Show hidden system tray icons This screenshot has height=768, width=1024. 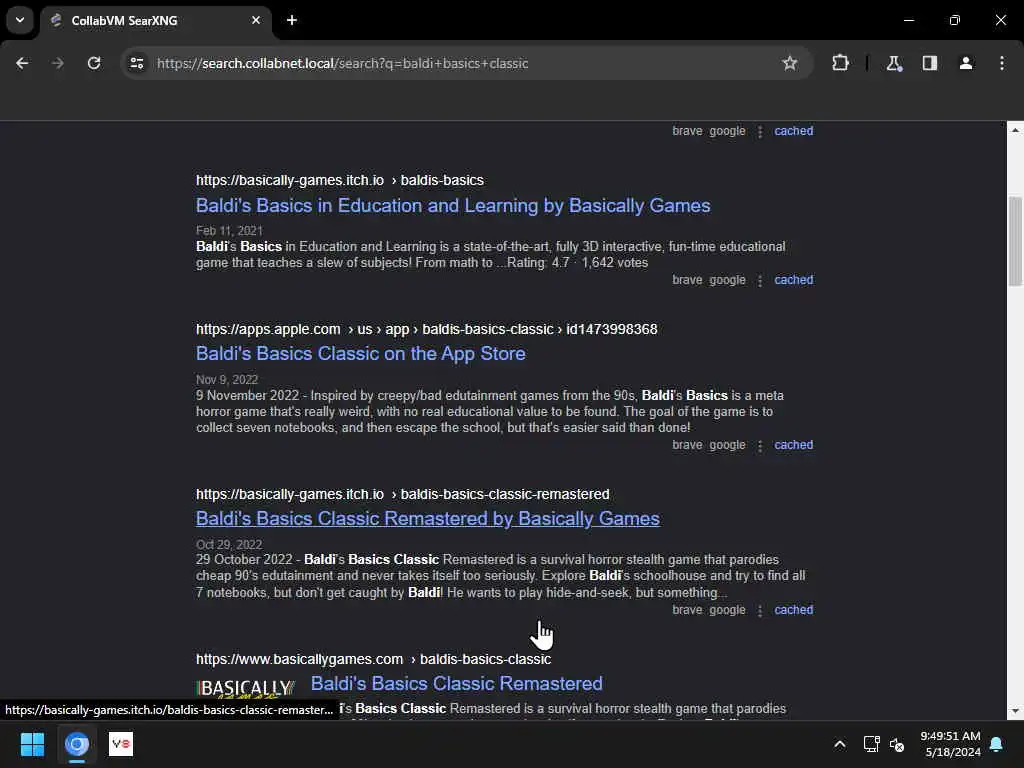click(x=840, y=744)
